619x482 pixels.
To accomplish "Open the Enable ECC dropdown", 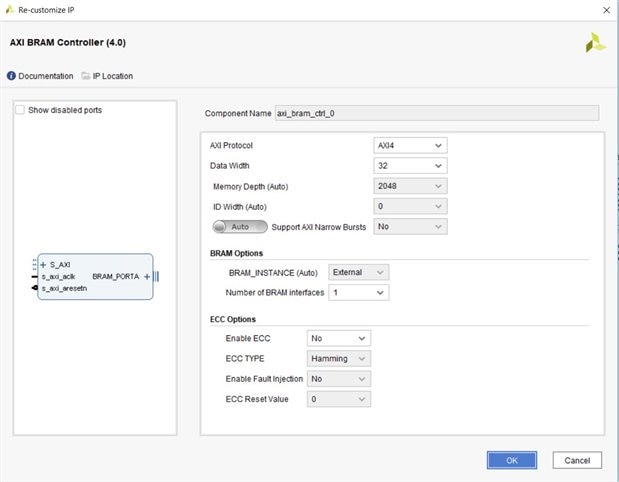I will click(339, 339).
